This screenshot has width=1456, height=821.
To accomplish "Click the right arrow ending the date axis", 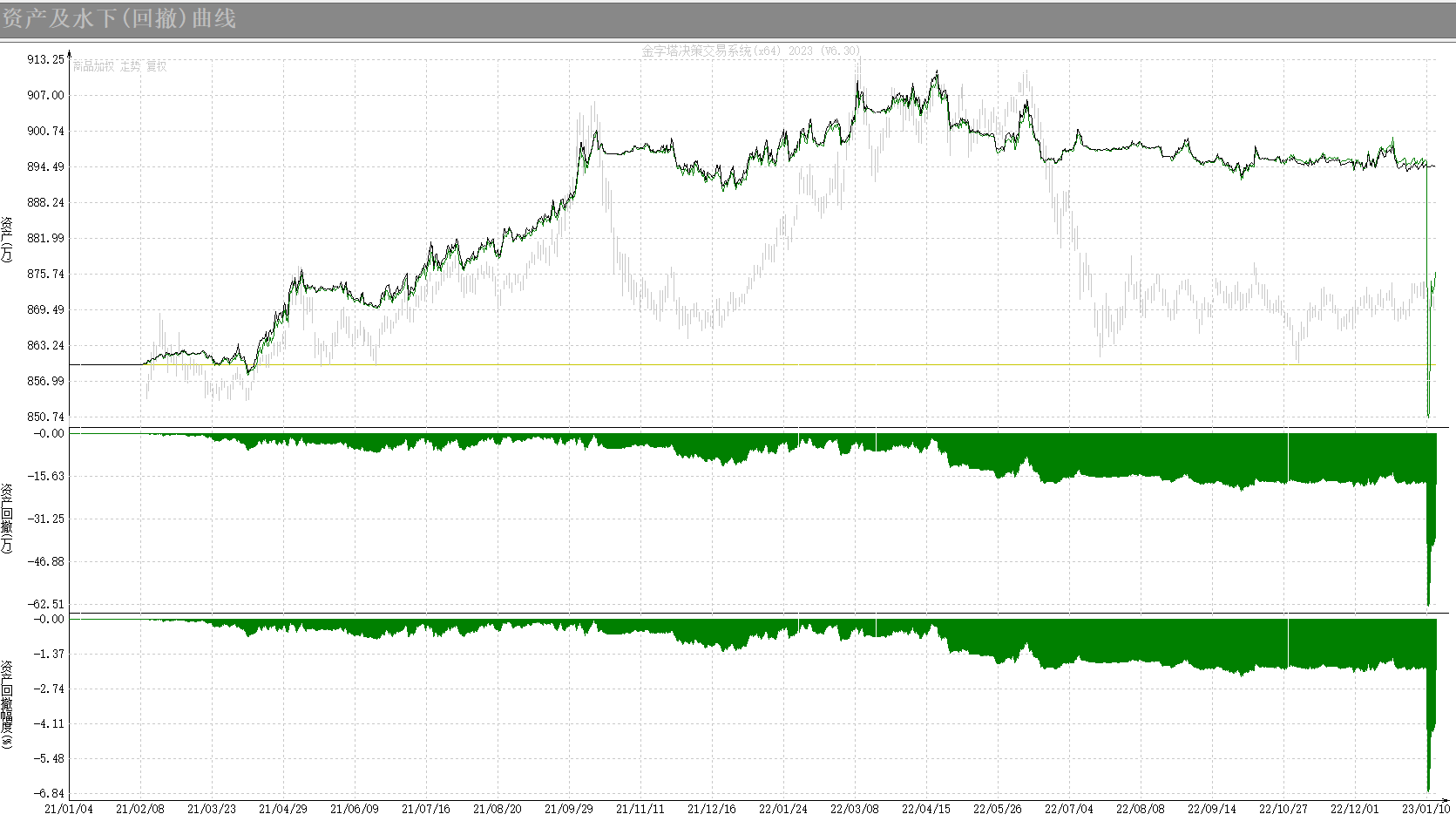I will click(1446, 799).
